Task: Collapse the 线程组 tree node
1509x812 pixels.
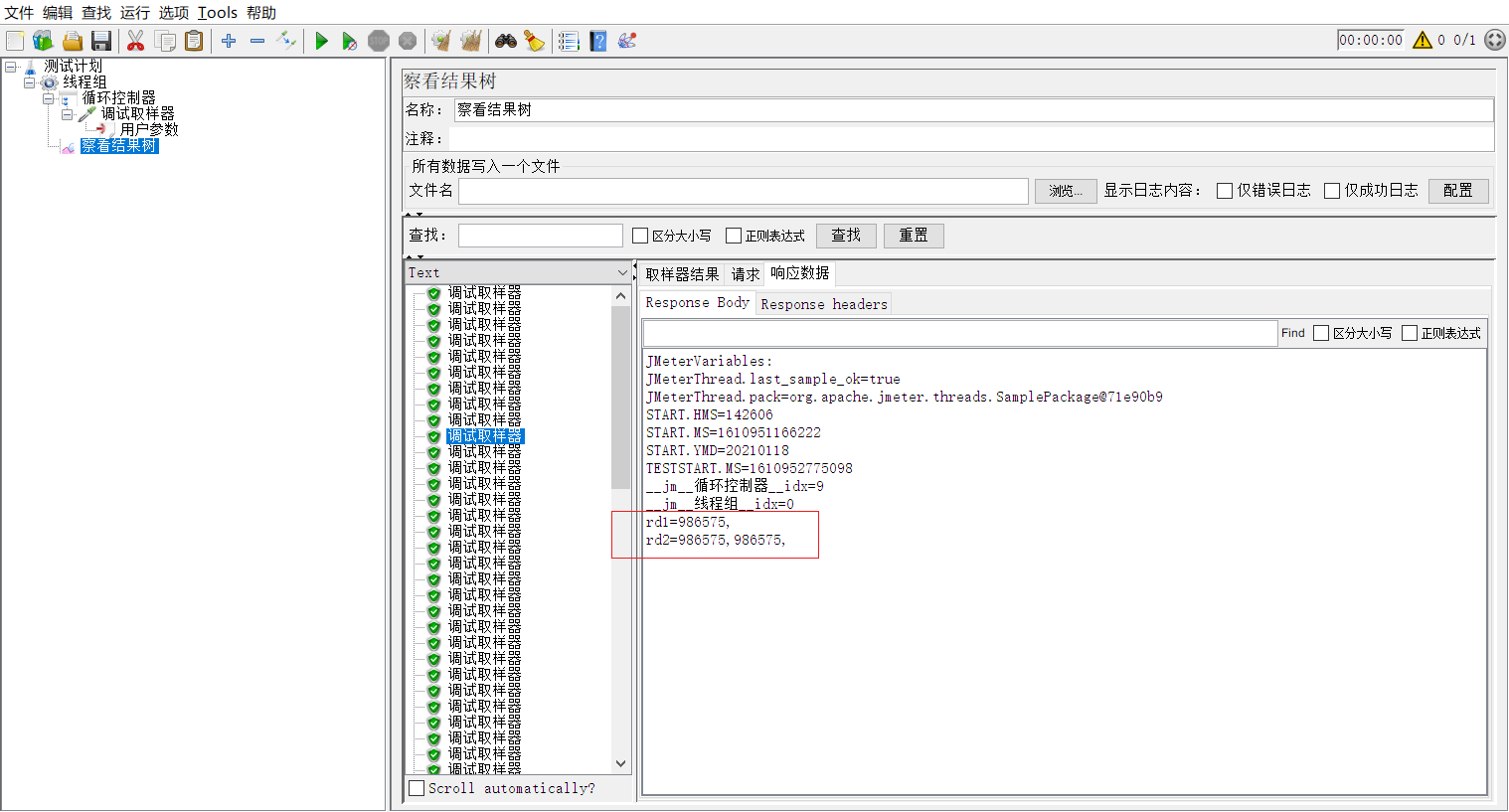Action: click(30, 81)
